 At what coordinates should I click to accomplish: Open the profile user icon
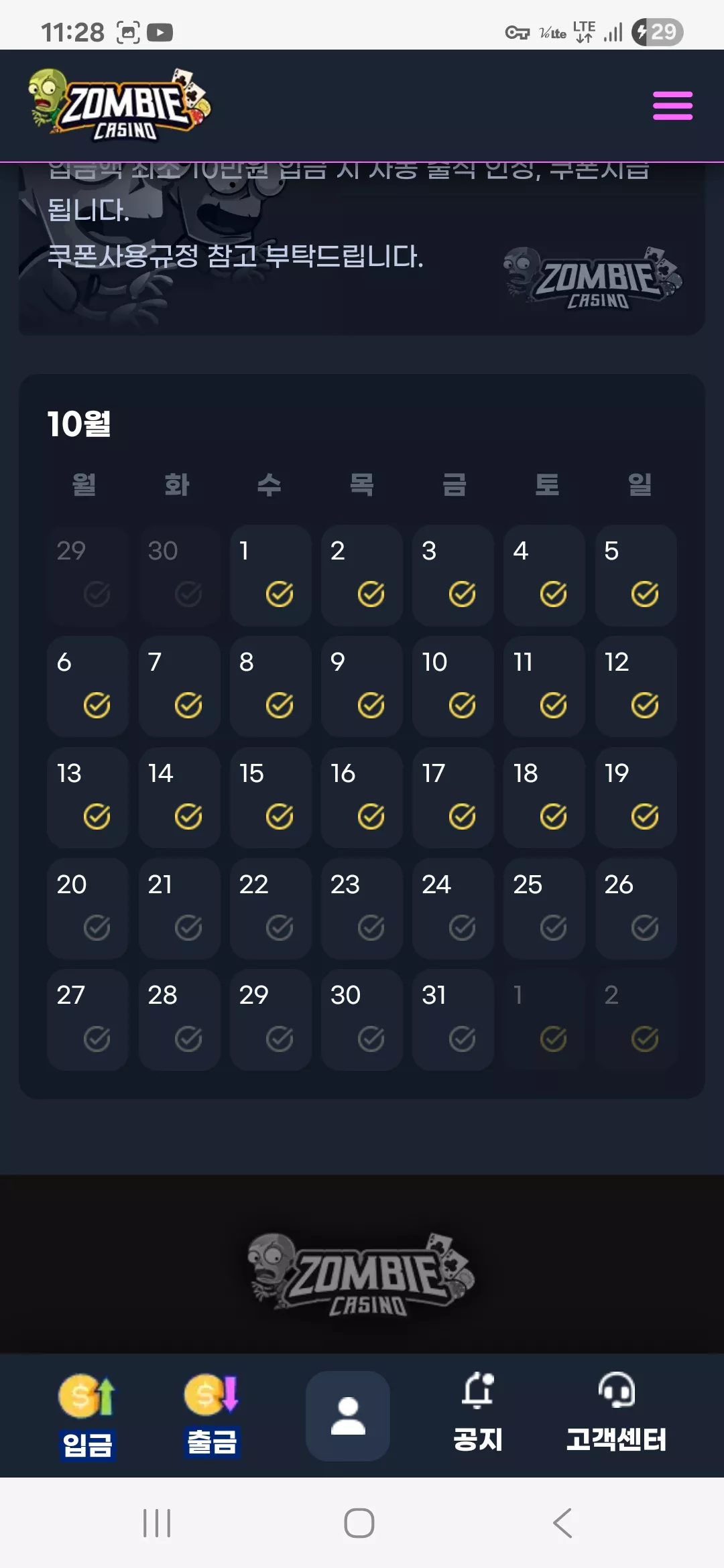pos(348,1416)
